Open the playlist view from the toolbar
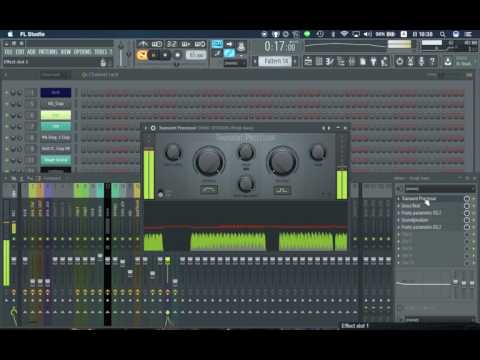This screenshot has height=360, width=480. [x=308, y=61]
